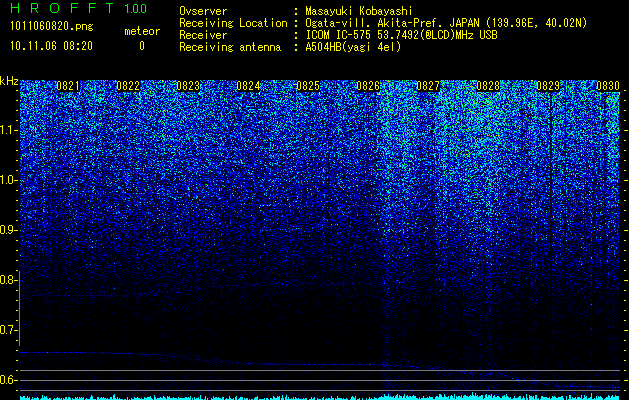The image size is (629, 400).
Task: Click the date 10.11.06 08:20
Action: point(51,46)
